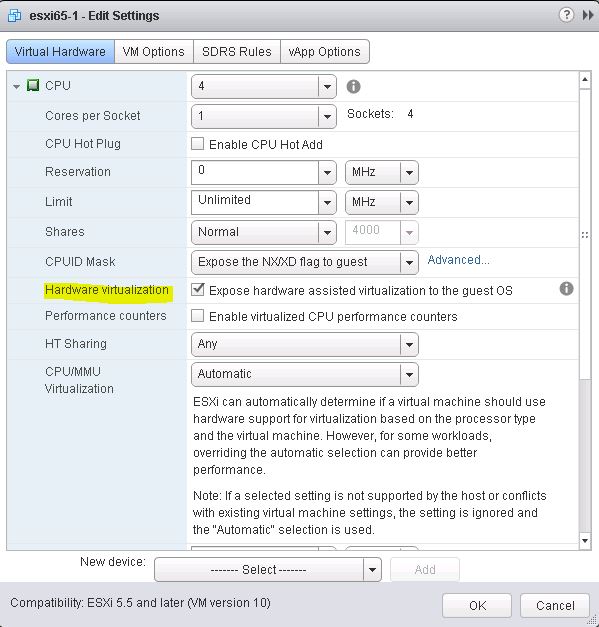Uncheck Expose hardware assisted virtualization to guest OS
The height and width of the screenshot is (627, 599).
pos(198,290)
